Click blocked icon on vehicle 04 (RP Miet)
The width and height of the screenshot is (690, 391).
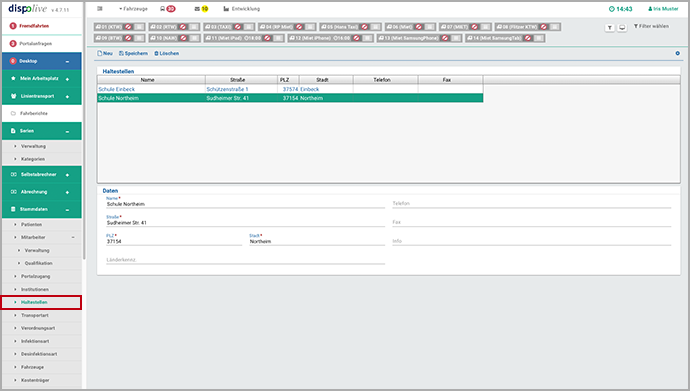(299, 27)
